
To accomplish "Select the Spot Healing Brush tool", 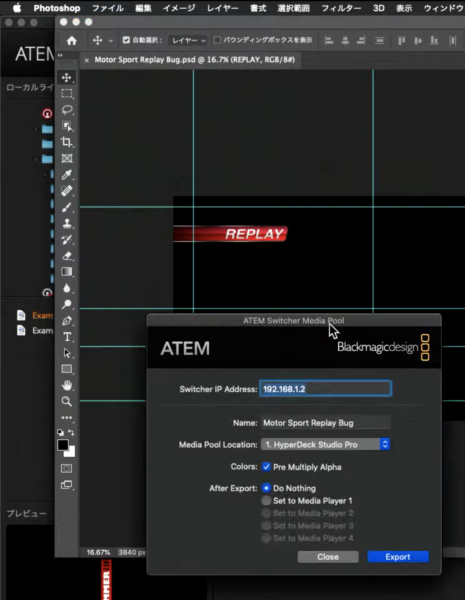I will point(67,191).
